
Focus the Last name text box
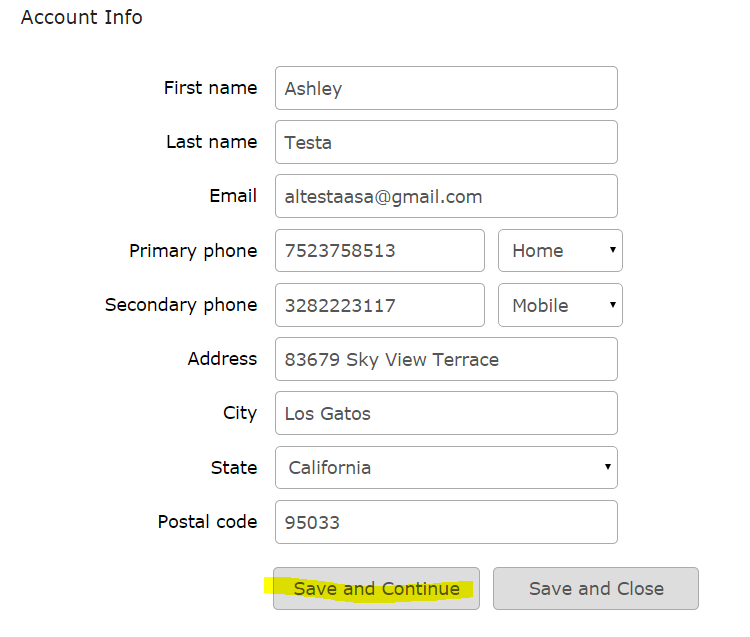(x=446, y=142)
